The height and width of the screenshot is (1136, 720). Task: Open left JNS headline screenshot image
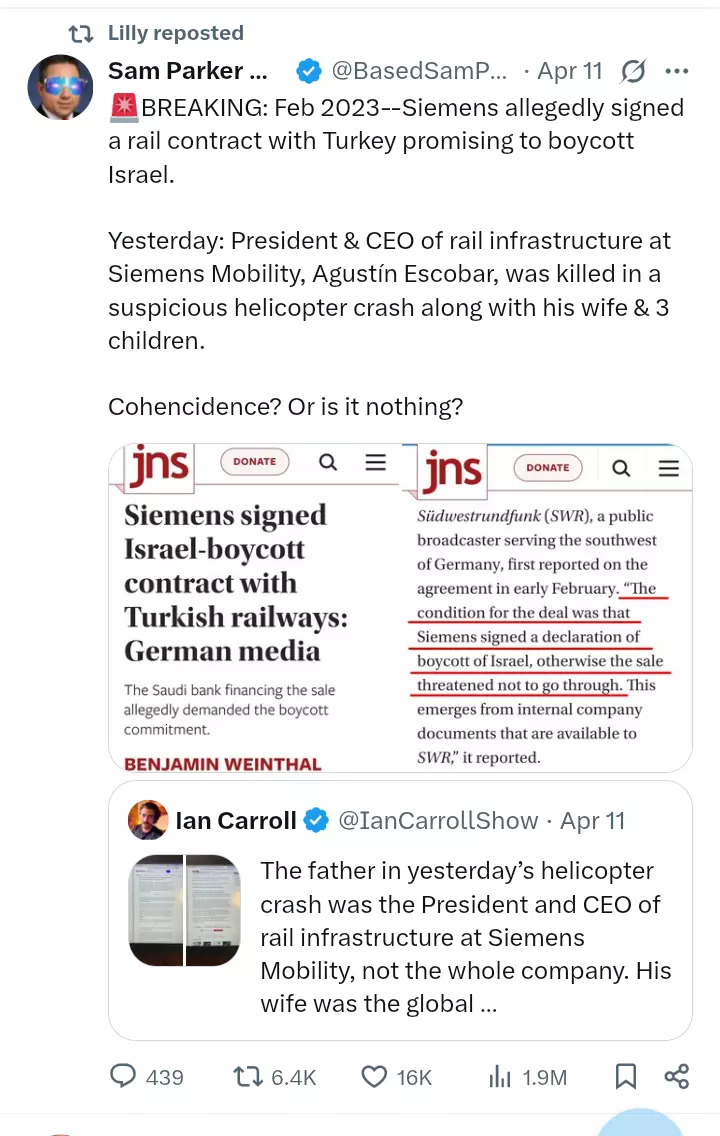(254, 608)
